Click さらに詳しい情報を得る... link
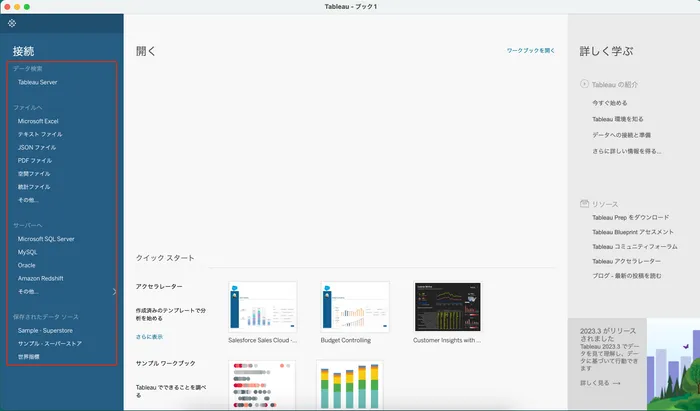This screenshot has height=411, width=700. click(x=626, y=151)
